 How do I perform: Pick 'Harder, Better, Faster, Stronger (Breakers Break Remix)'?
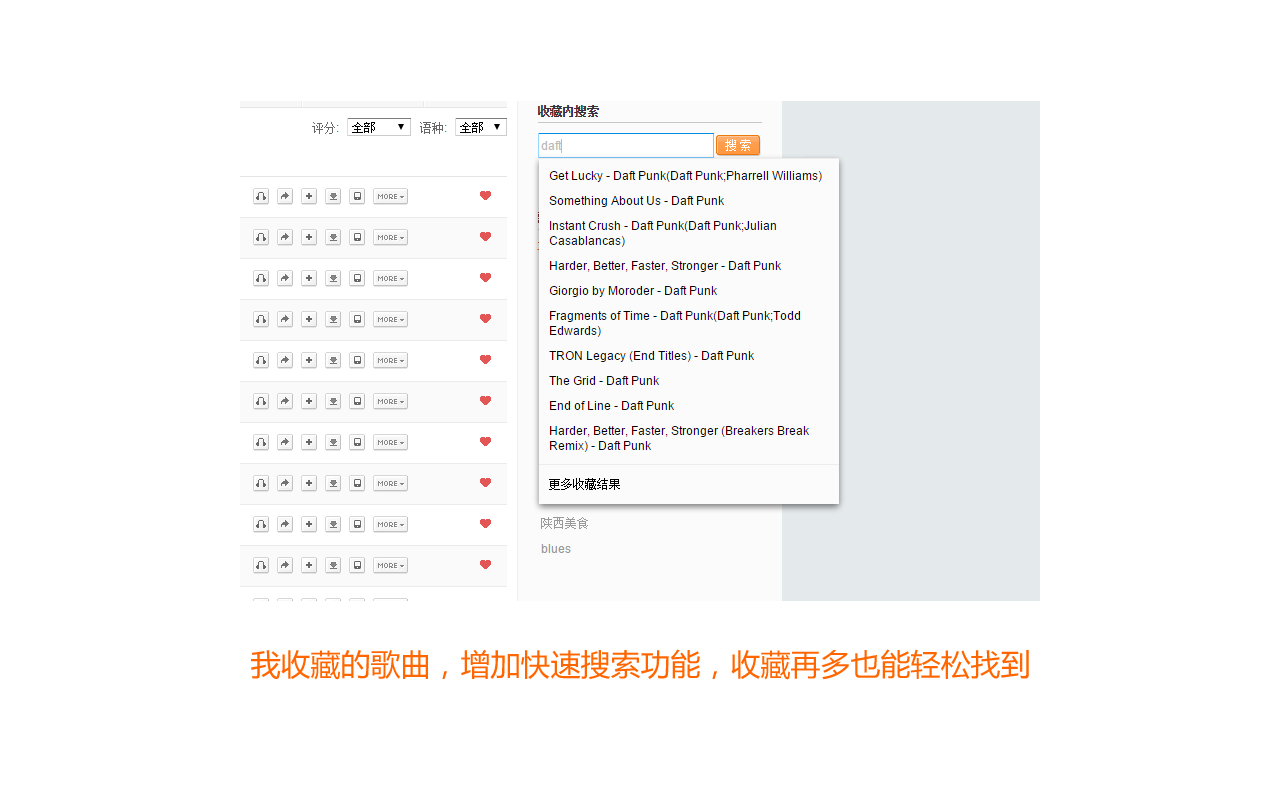click(x=688, y=438)
